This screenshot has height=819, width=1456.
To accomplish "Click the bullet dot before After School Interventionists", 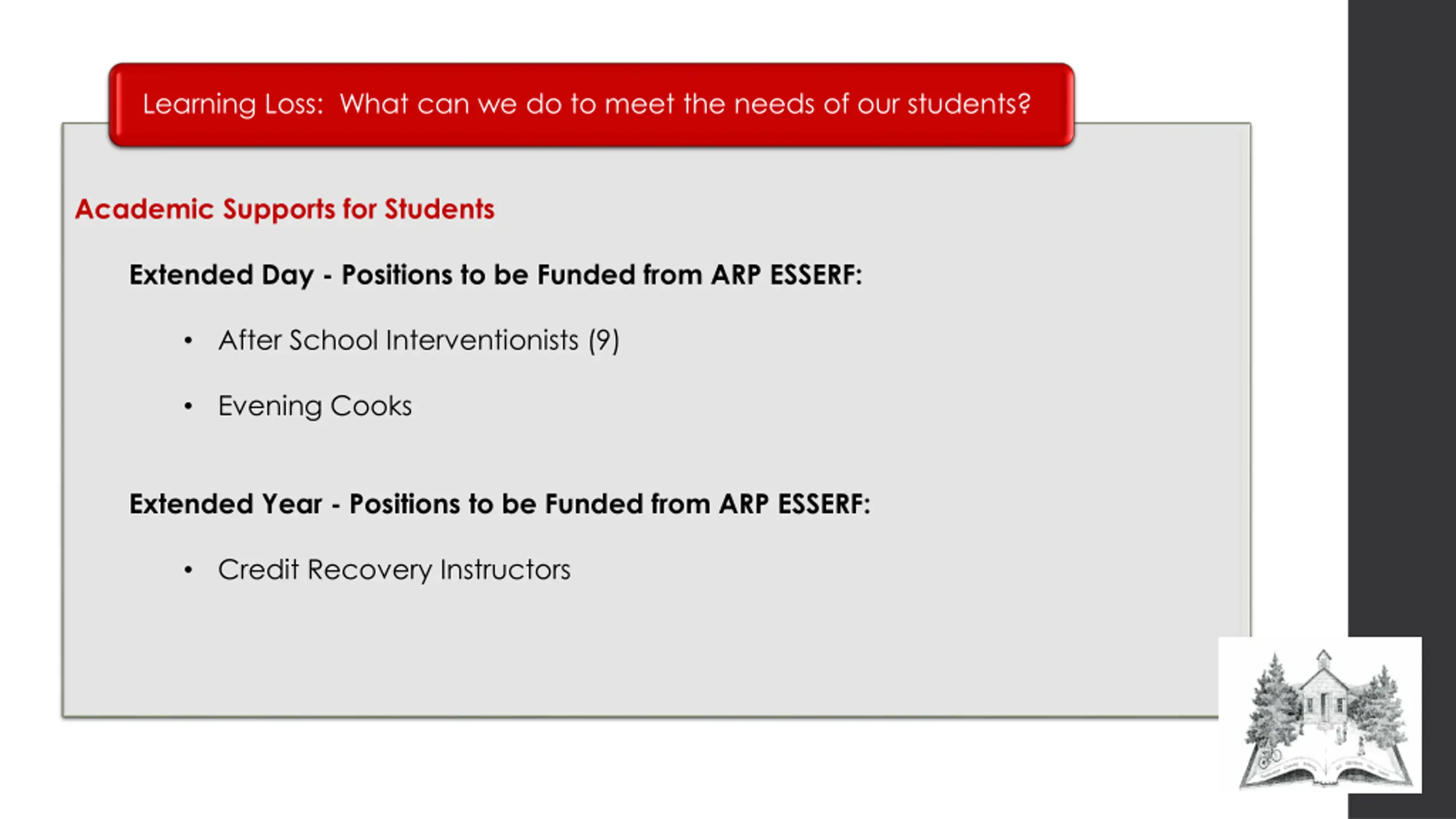I will tap(188, 341).
